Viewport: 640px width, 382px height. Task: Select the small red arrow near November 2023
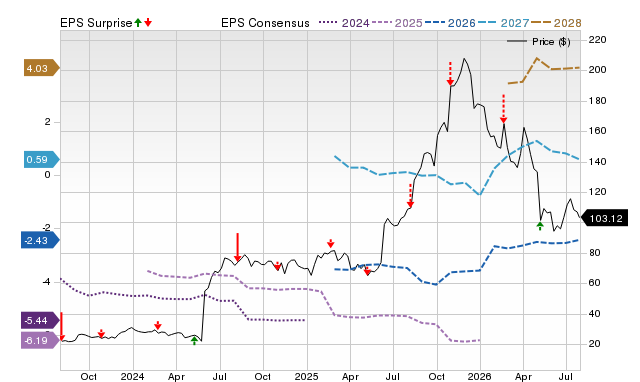[x=101, y=333]
